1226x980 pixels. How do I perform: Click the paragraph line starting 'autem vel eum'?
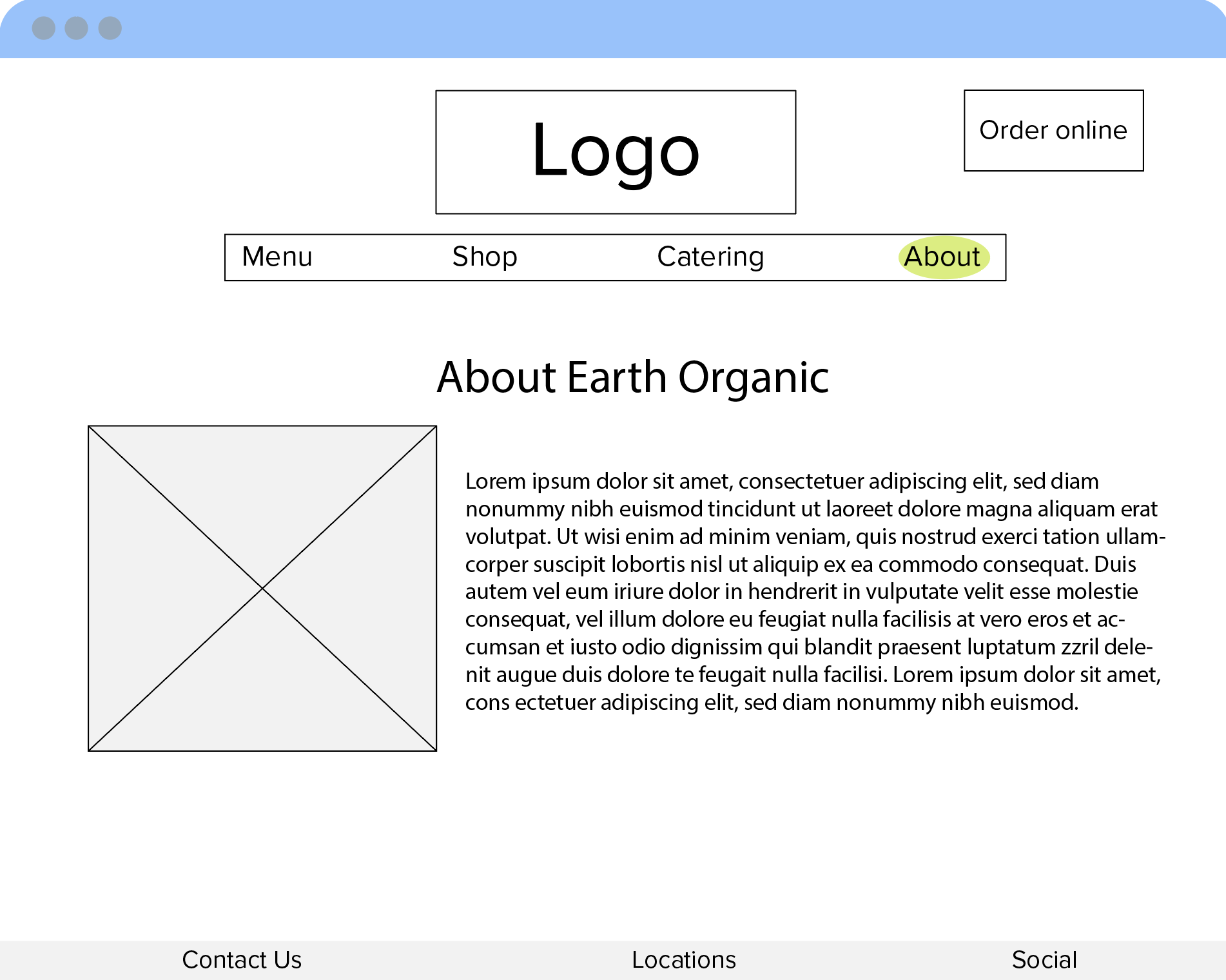point(801,591)
